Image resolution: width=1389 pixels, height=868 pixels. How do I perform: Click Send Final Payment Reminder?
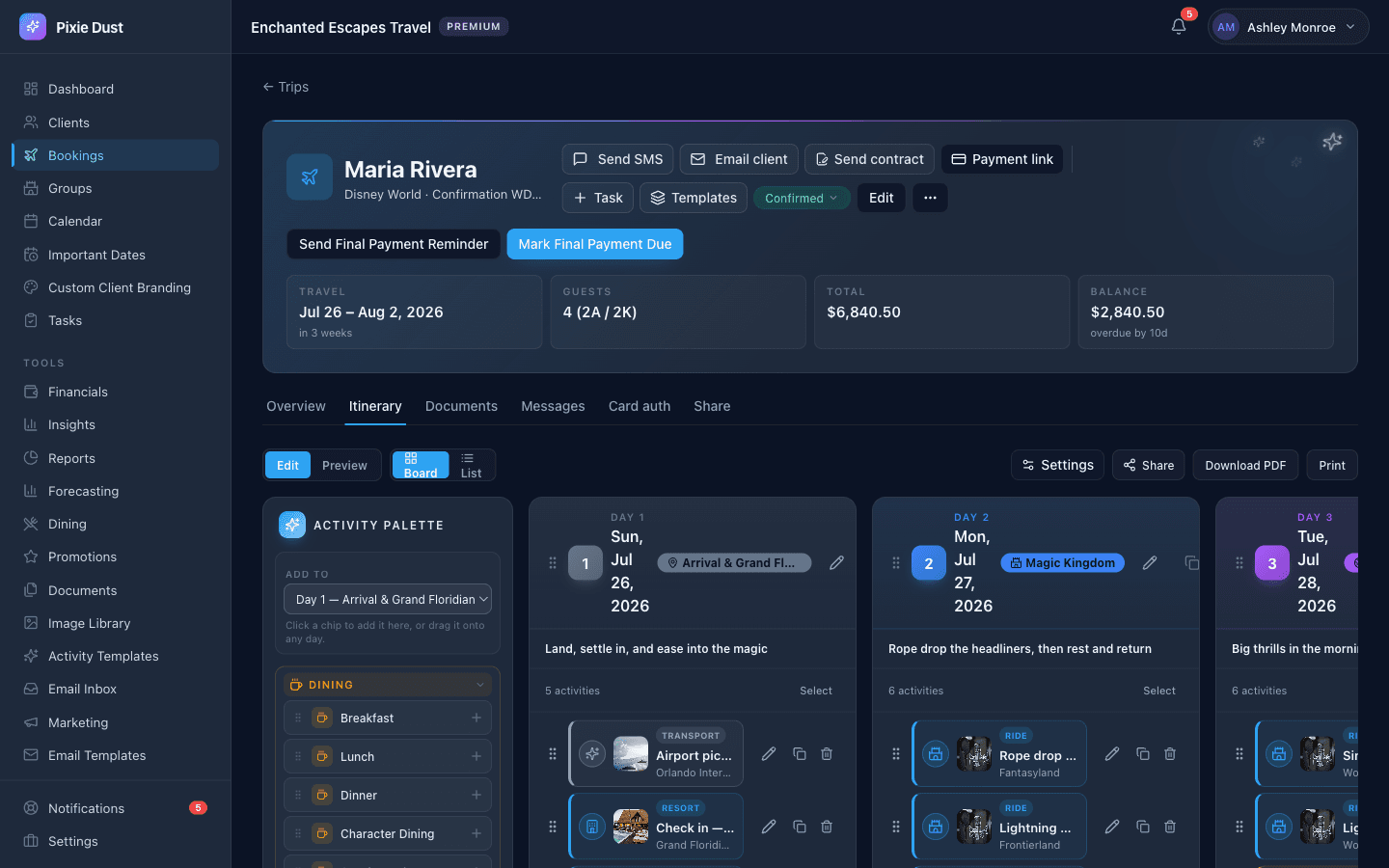(x=394, y=244)
